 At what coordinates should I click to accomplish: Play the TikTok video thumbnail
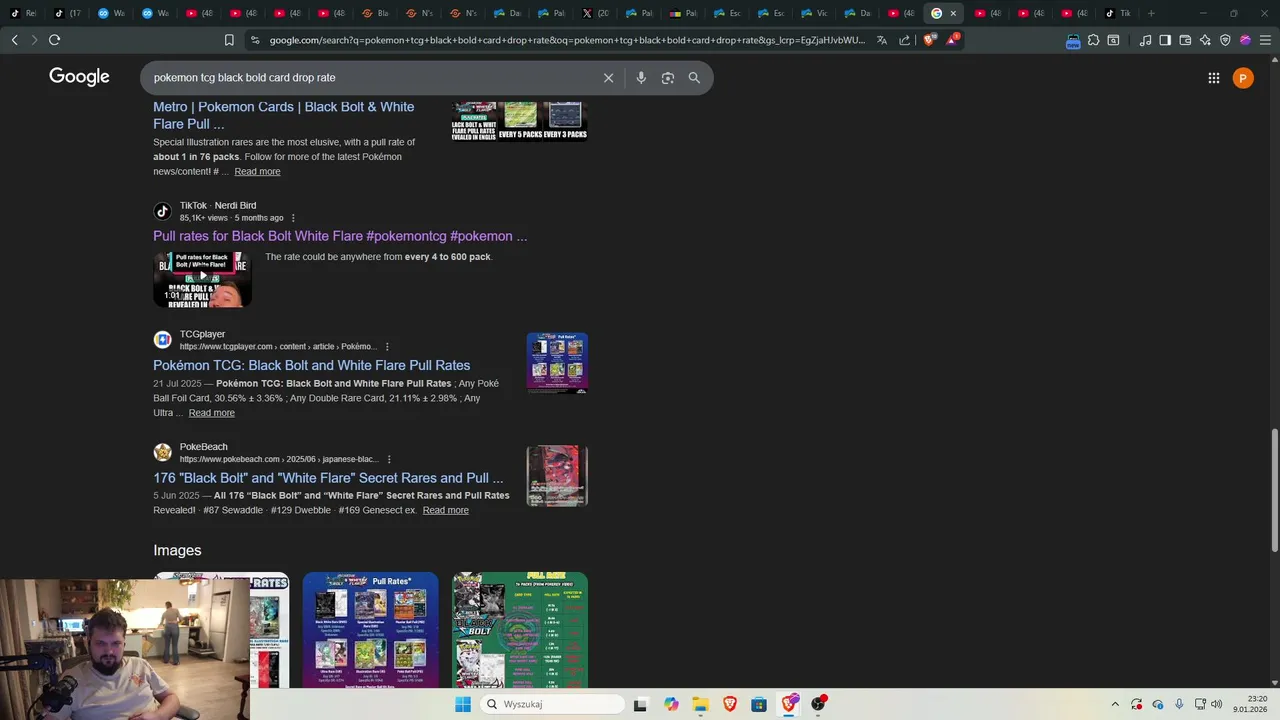pyautogui.click(x=202, y=279)
